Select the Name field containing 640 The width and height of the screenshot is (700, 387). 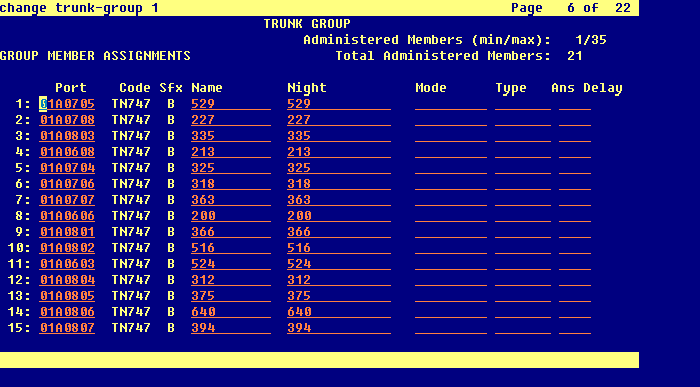click(x=231, y=312)
